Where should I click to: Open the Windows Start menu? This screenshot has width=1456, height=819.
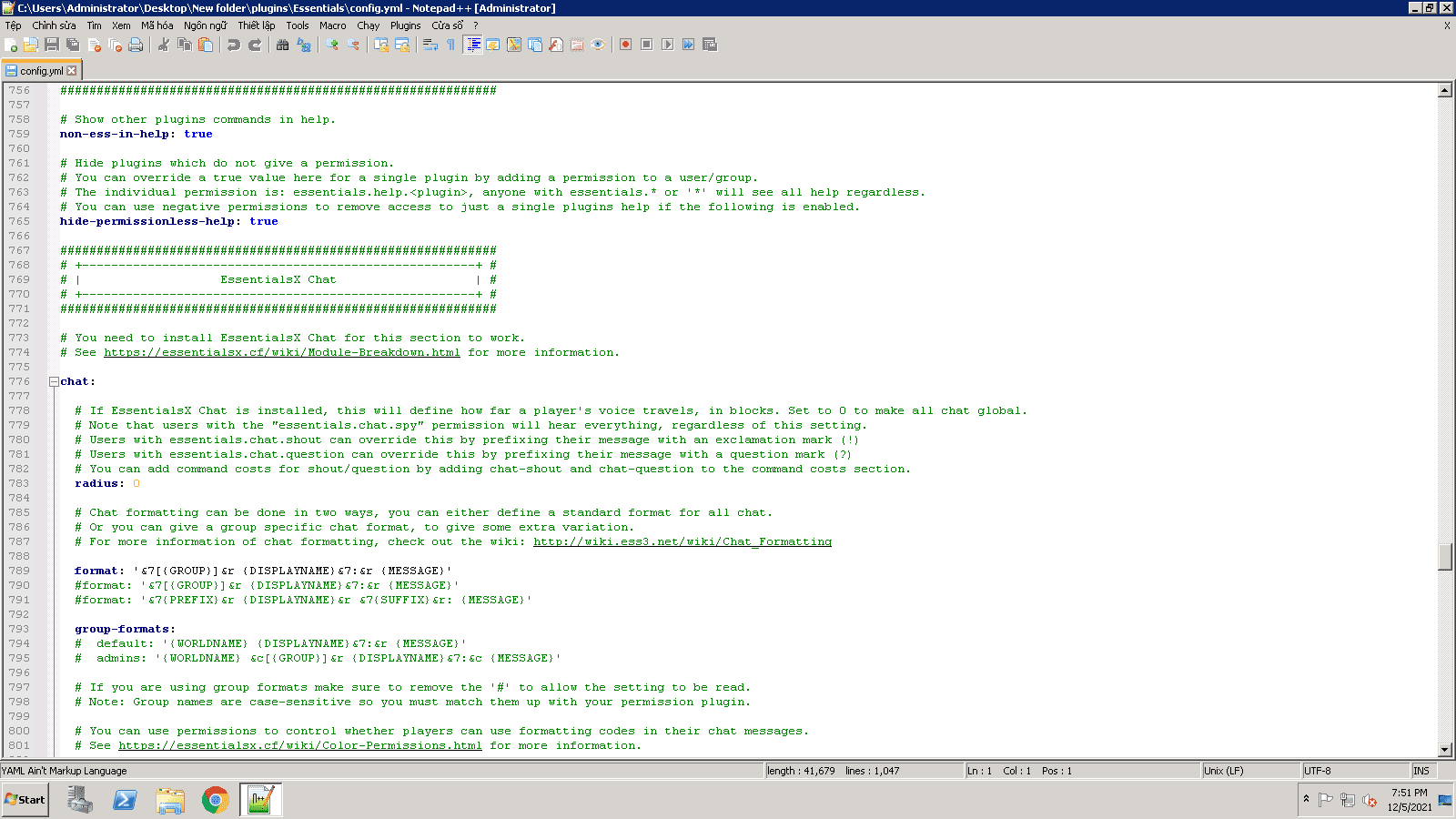[25, 800]
